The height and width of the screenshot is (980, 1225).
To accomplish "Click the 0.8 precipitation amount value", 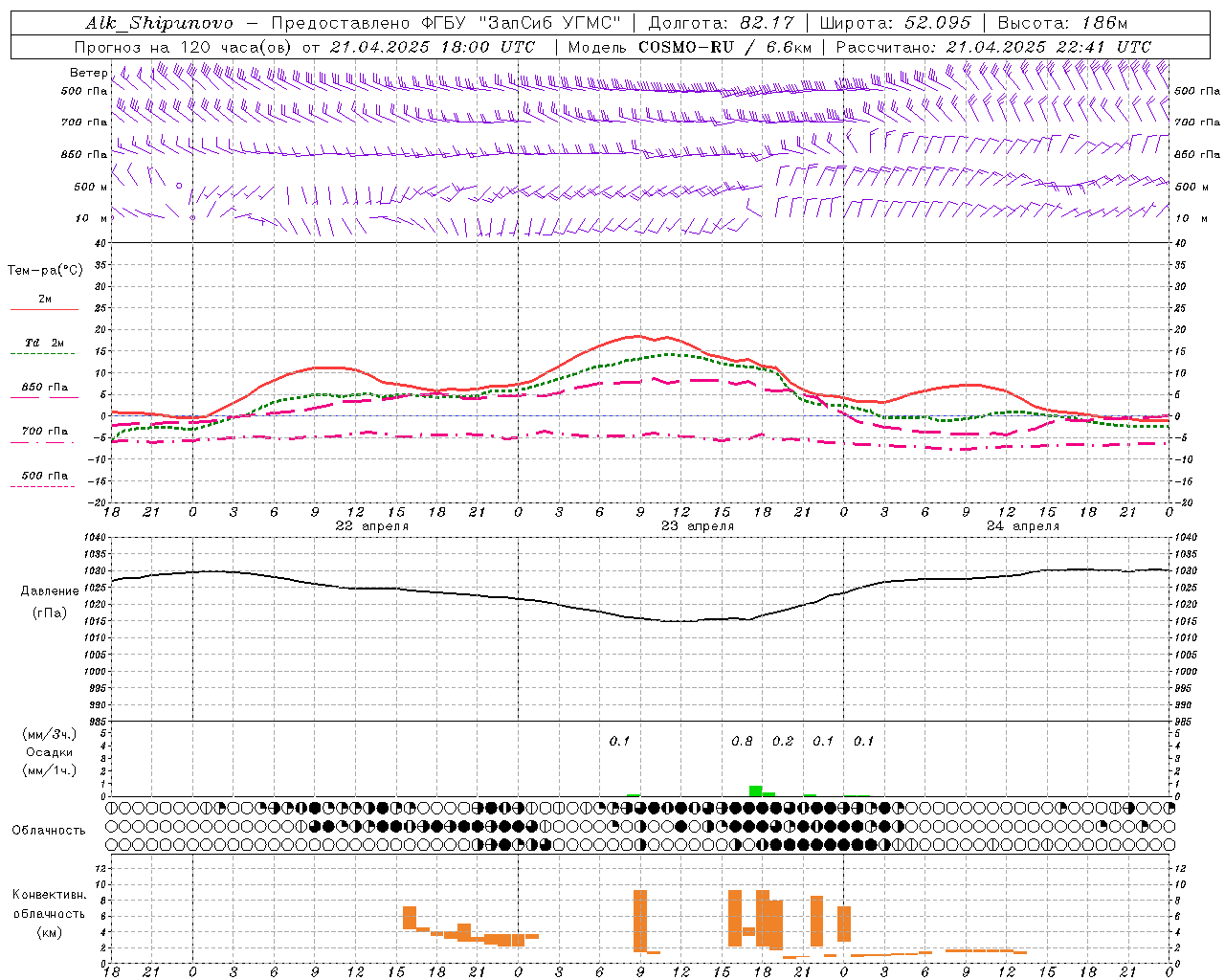I will tap(742, 742).
